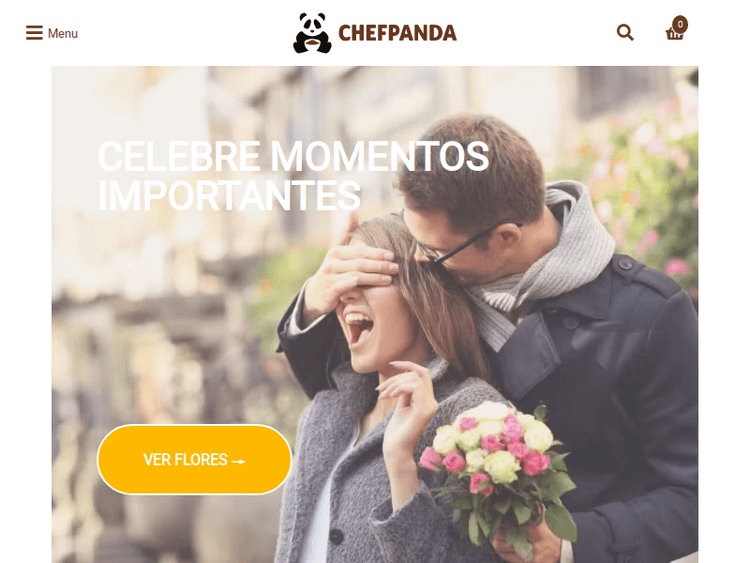This screenshot has height=563, width=750.
Task: Click the word MOMENTOS in the headline
Action: click(x=380, y=156)
